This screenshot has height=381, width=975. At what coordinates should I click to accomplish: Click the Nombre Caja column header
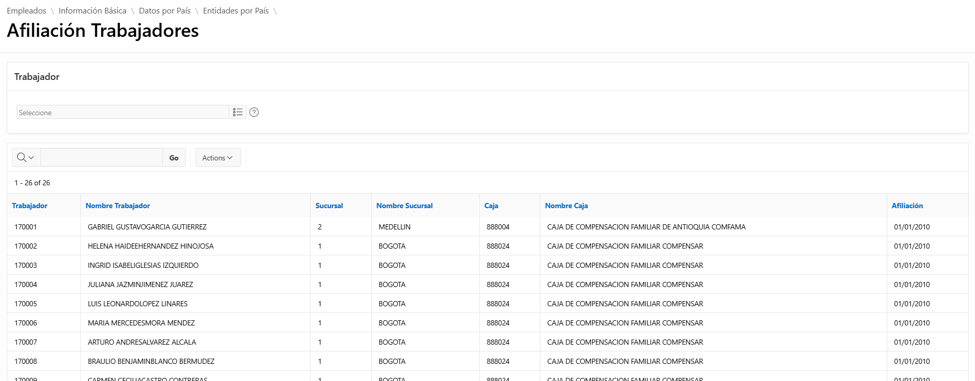[x=566, y=206]
